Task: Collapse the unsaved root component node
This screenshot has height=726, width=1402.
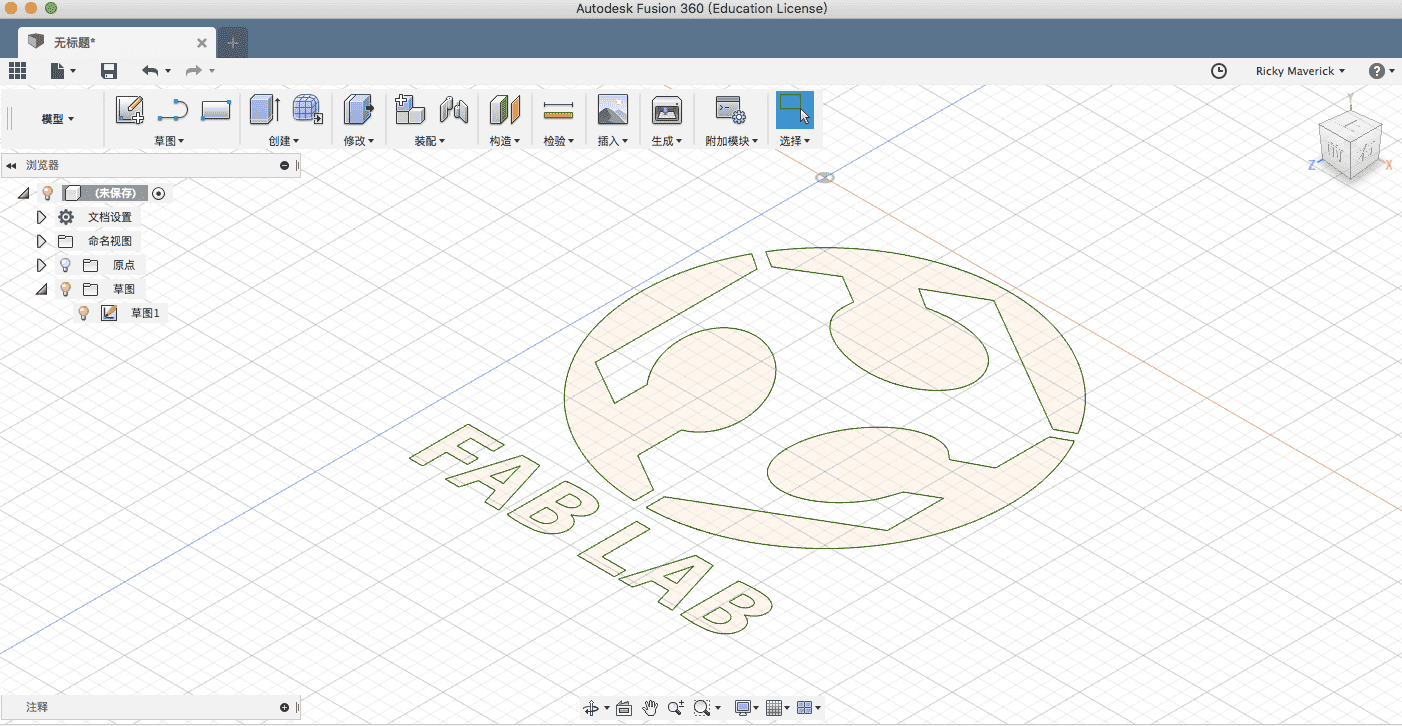Action: (23, 193)
